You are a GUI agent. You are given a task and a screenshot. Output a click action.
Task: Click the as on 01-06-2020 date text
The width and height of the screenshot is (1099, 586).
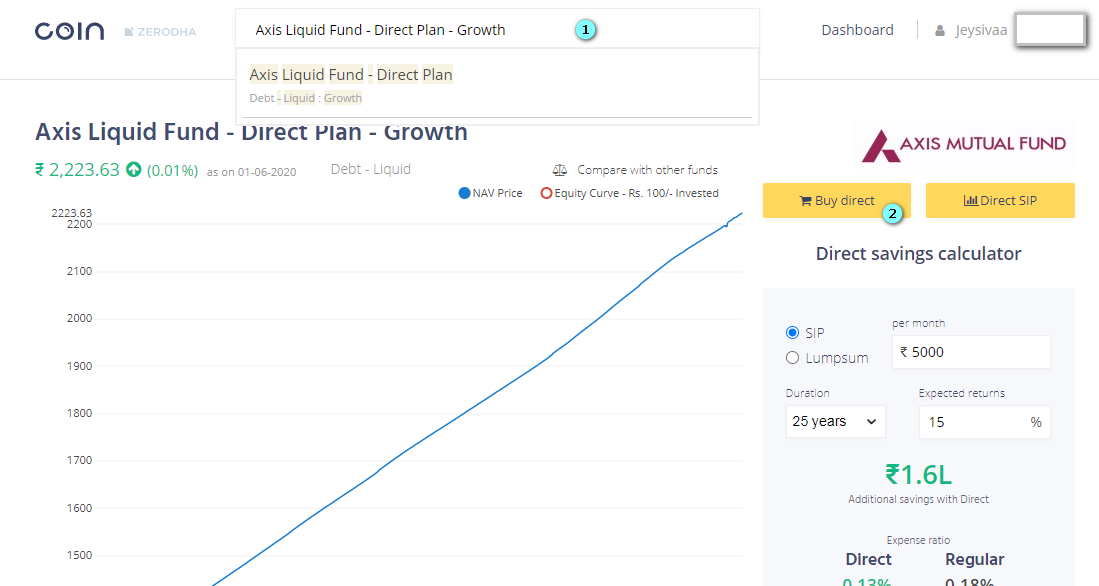pos(252,172)
